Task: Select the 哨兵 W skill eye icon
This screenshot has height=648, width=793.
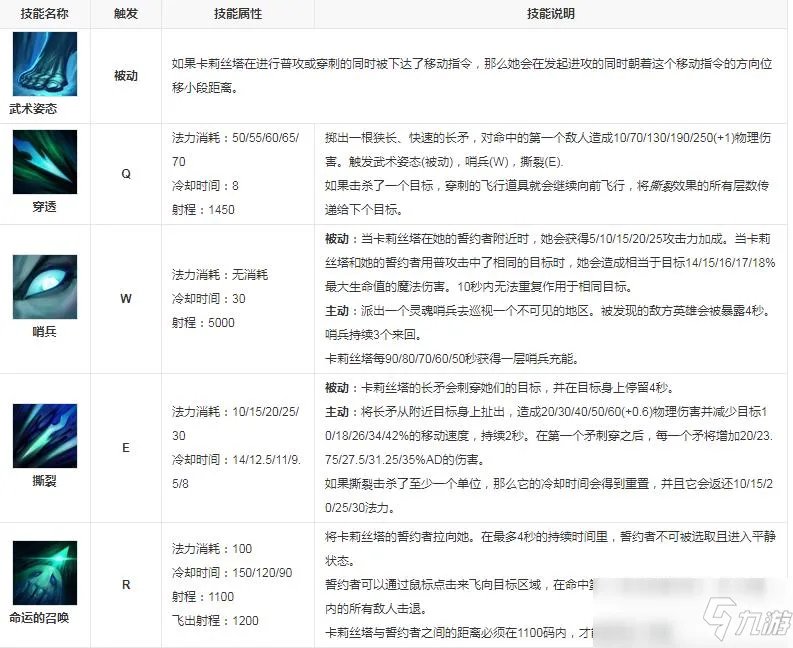Action: [x=45, y=287]
